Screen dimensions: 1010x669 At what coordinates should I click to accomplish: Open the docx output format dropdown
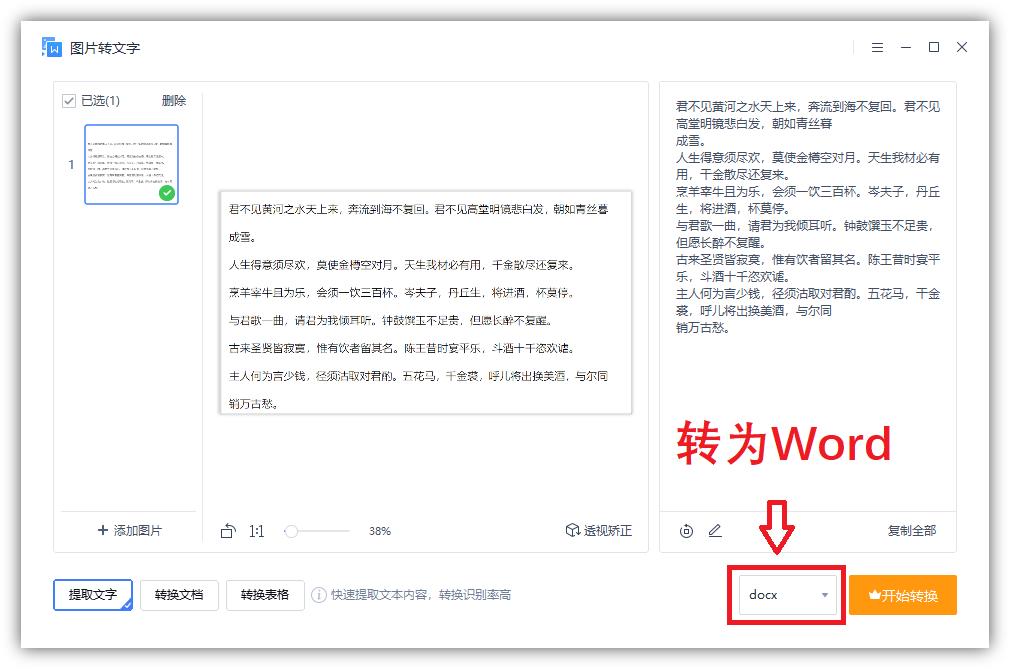785,595
